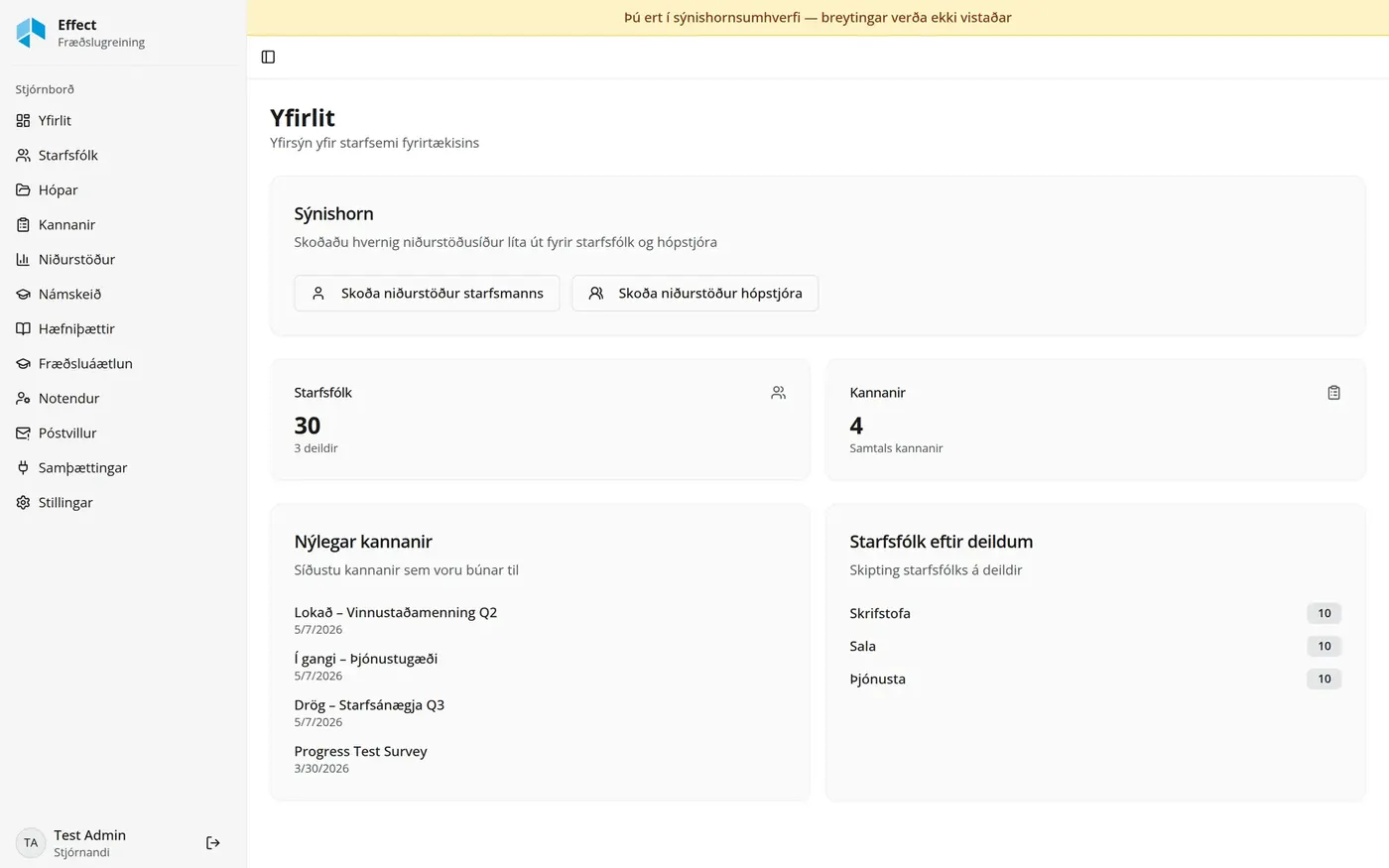Click the Yfirlit page title

coord(303,118)
